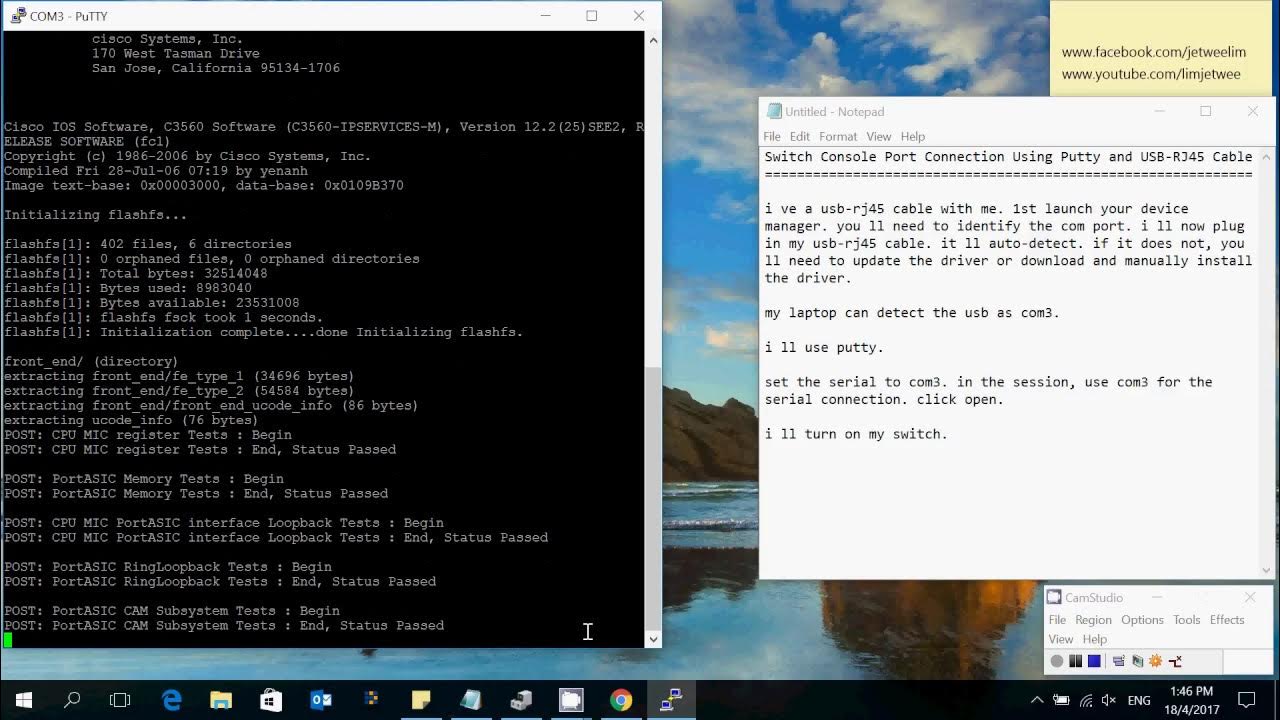1280x720 pixels.
Task: Click PuTTY scrollbar down arrow
Action: tap(653, 639)
